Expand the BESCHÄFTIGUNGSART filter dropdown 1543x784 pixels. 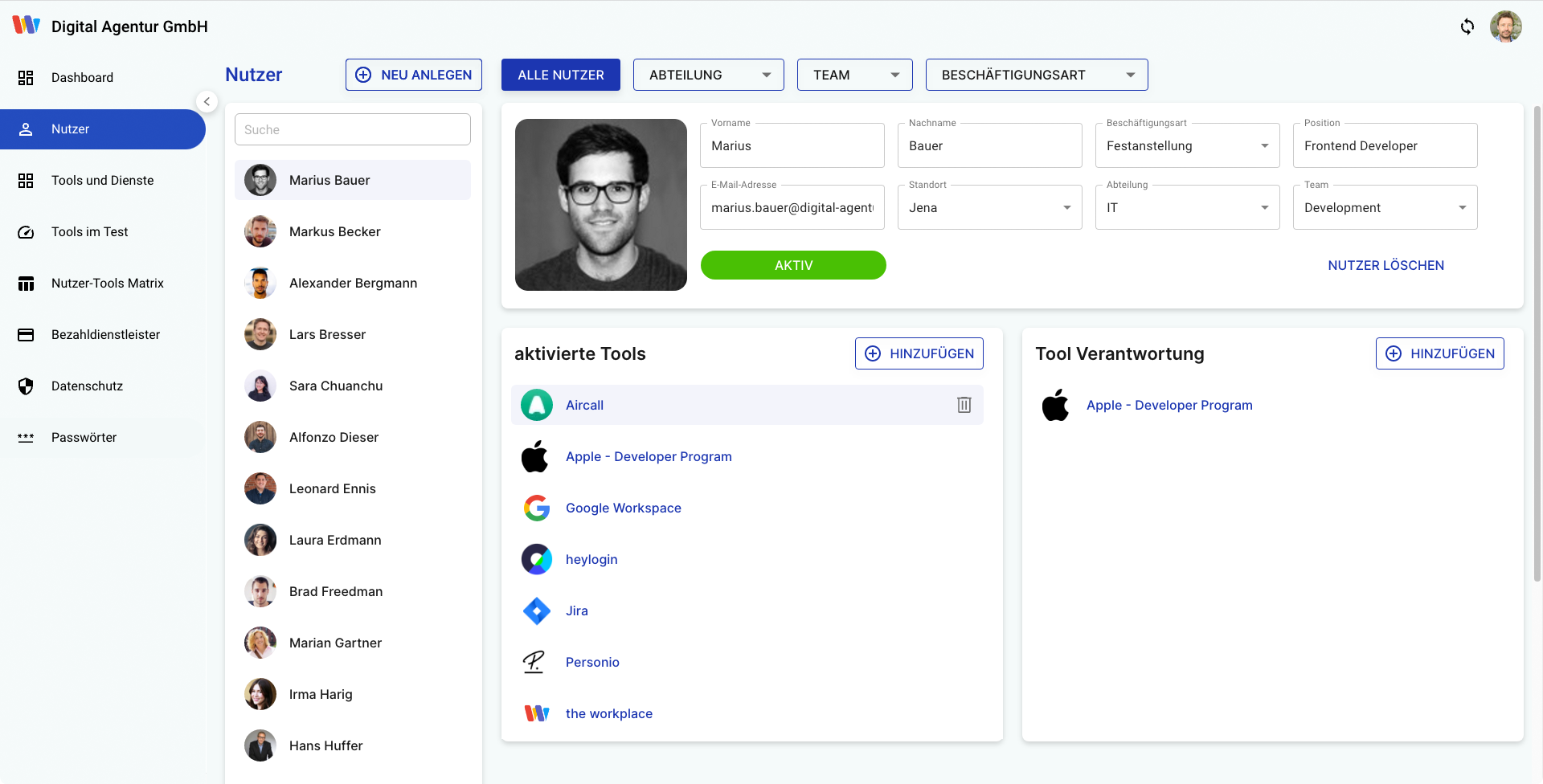click(1036, 75)
